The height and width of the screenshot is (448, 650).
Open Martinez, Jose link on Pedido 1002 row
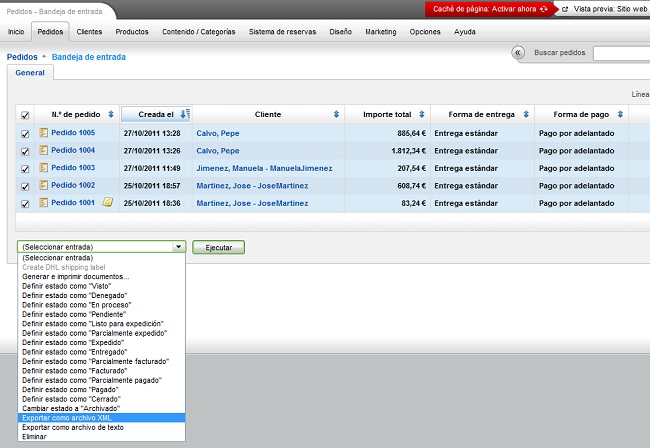(x=252, y=186)
